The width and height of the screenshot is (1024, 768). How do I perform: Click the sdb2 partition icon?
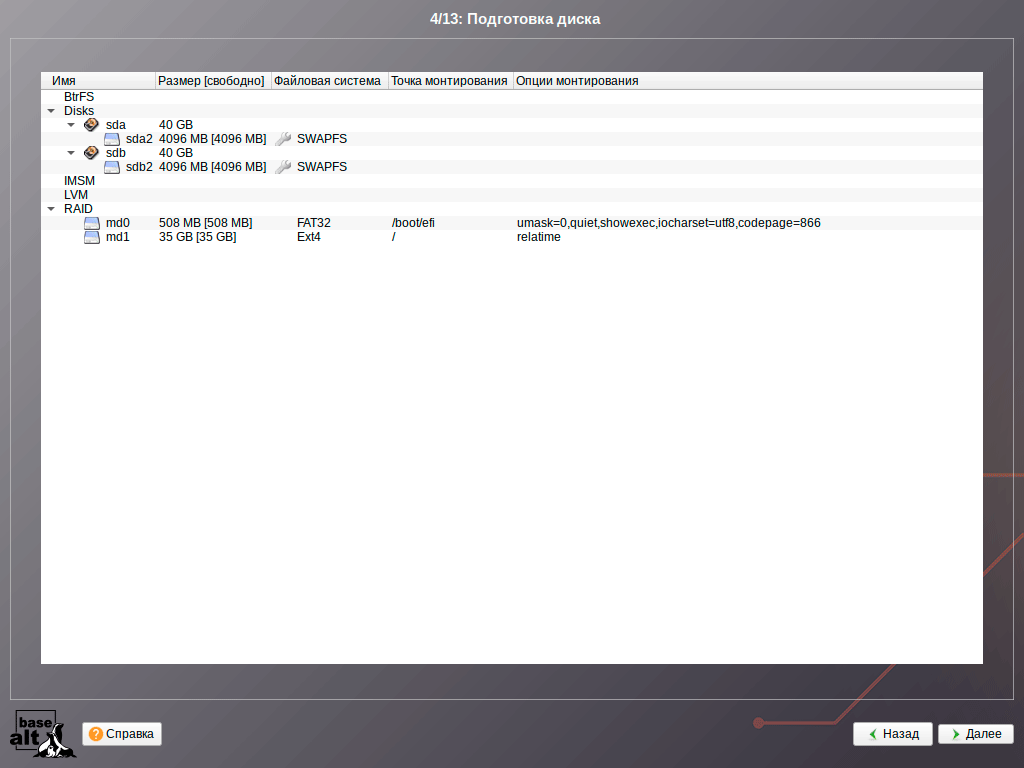[112, 167]
